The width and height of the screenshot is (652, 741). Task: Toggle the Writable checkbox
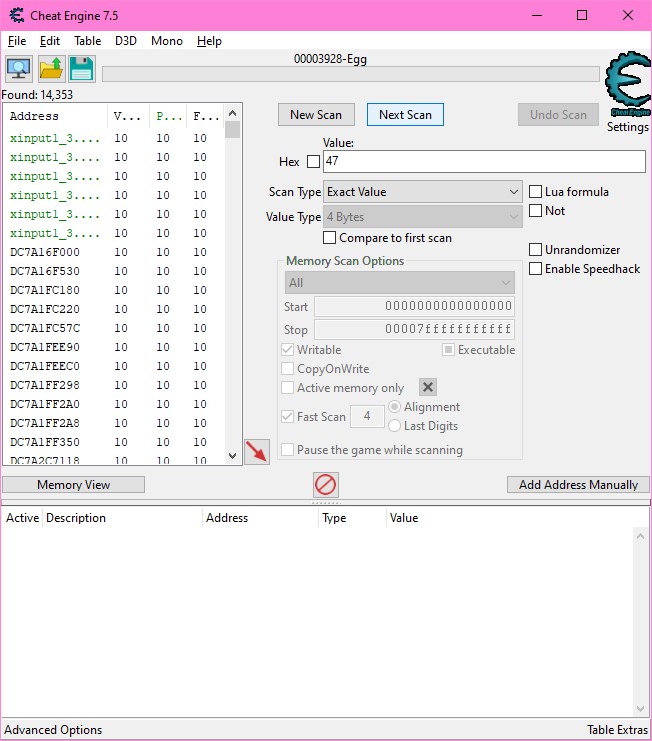pos(287,350)
